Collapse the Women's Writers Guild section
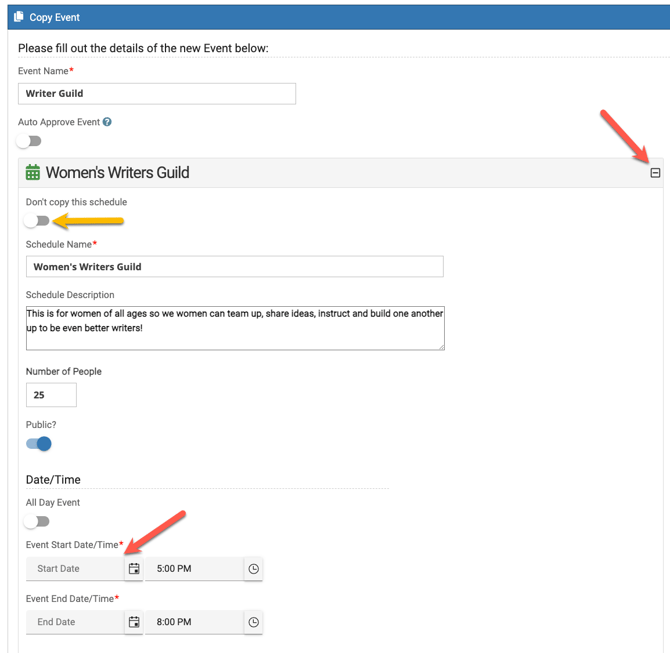The width and height of the screenshot is (670, 653). 655,173
